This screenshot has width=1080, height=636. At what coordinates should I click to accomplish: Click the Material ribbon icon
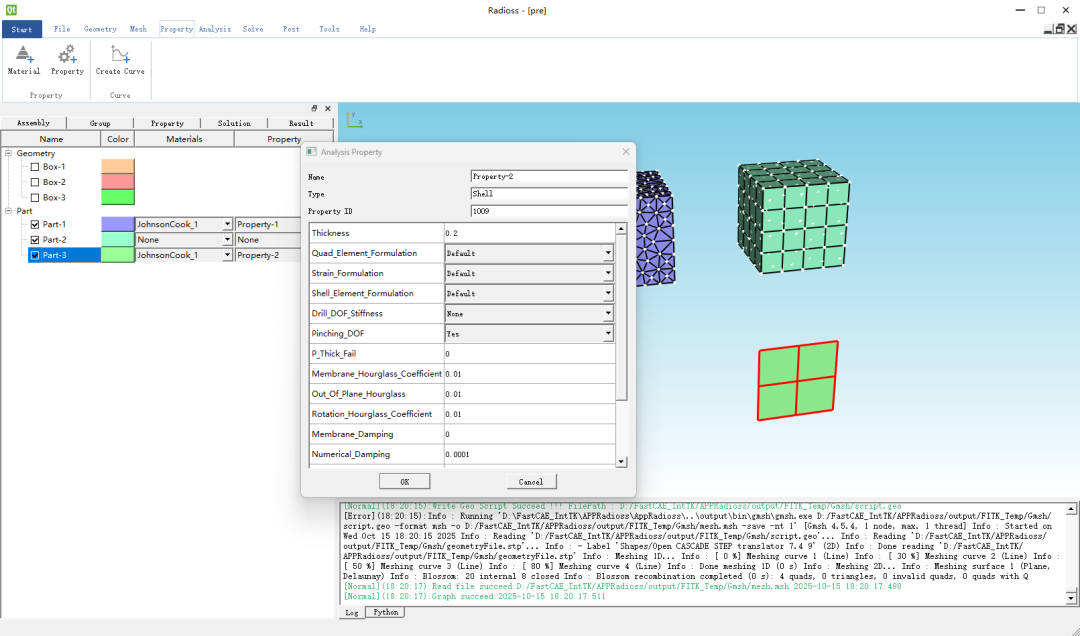pos(23,60)
